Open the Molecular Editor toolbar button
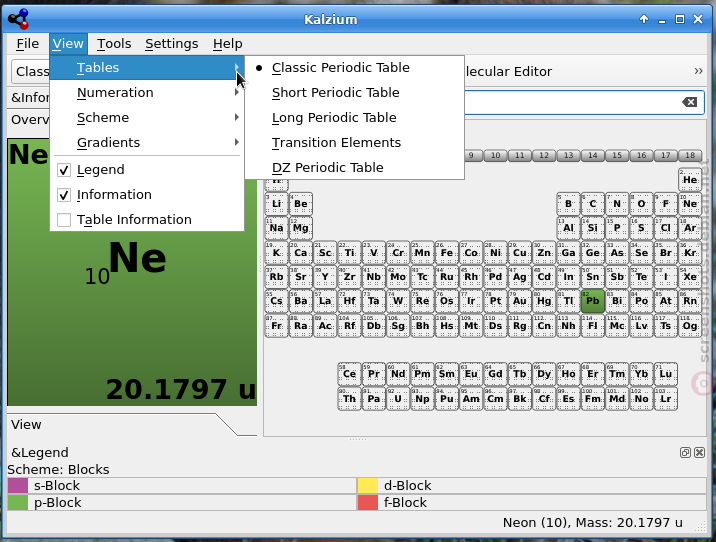Viewport: 716px width, 542px height. click(x=508, y=72)
